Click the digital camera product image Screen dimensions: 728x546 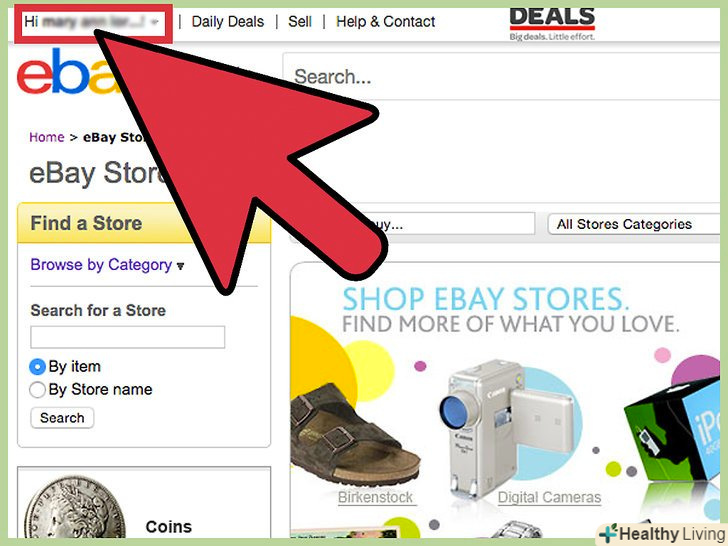(x=508, y=426)
